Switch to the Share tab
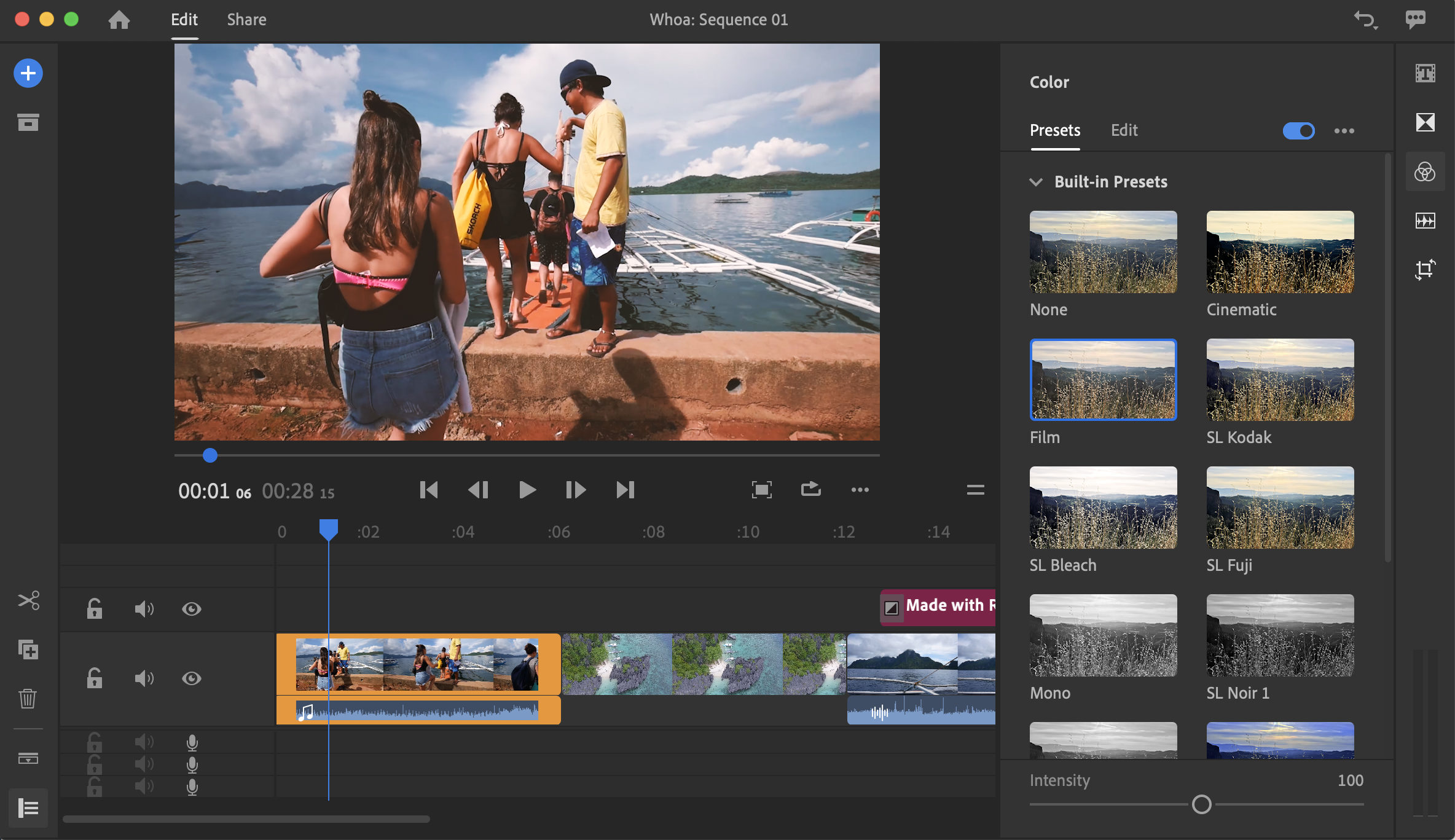This screenshot has height=840, width=1455. (x=246, y=20)
